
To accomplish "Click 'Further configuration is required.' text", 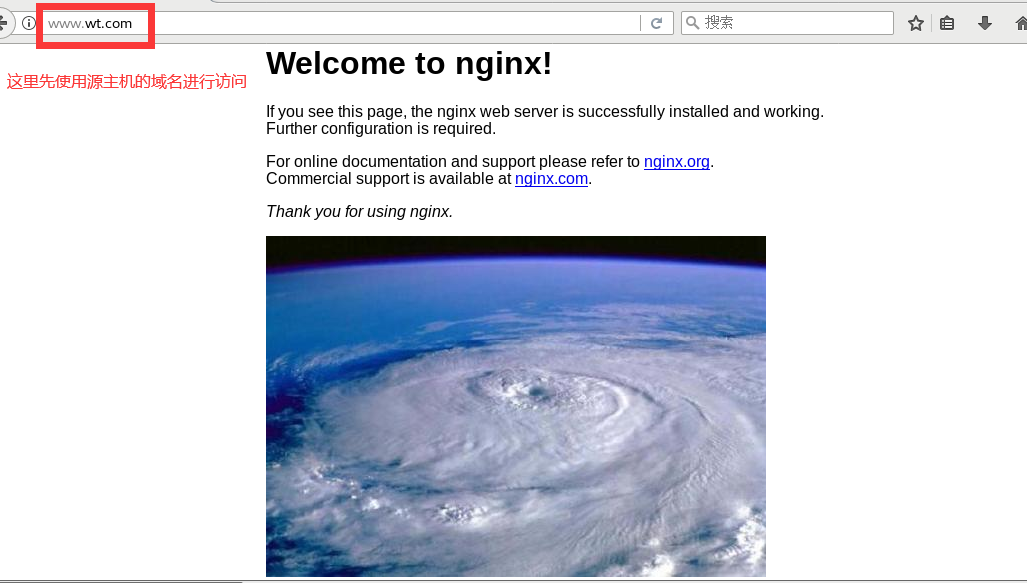I will click(x=381, y=128).
